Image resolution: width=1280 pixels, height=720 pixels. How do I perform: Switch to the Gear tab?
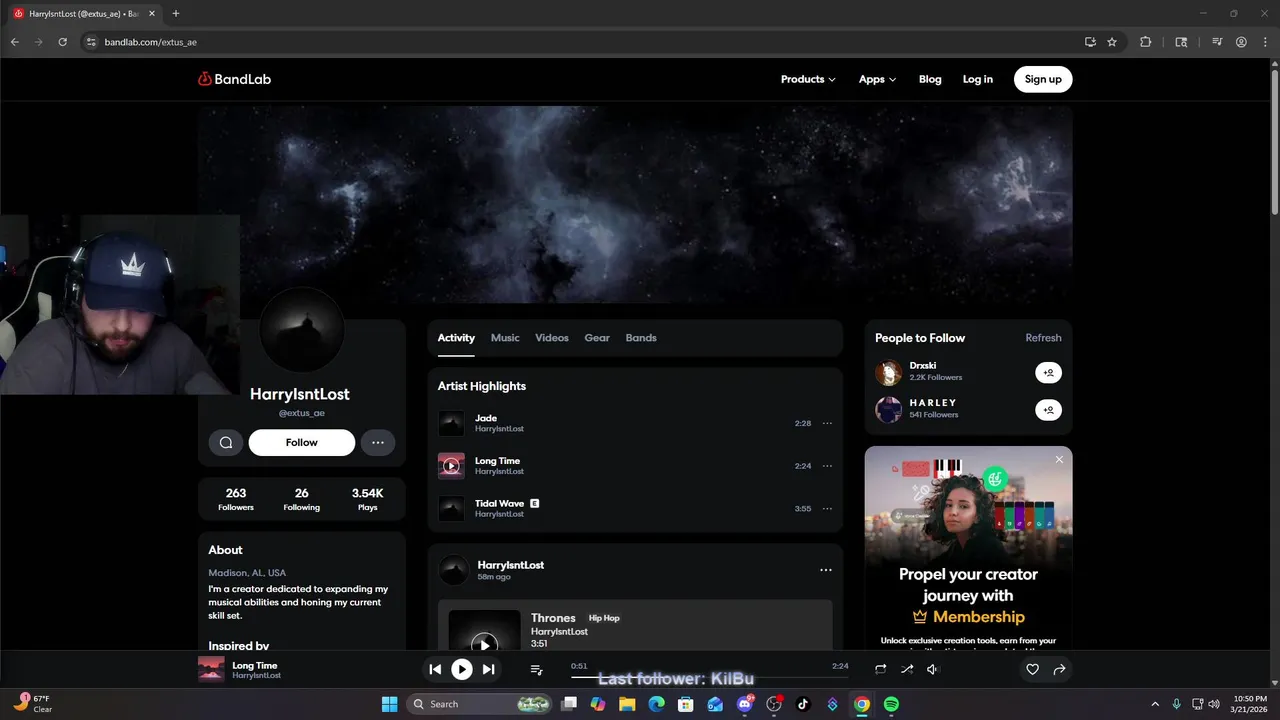(x=597, y=338)
